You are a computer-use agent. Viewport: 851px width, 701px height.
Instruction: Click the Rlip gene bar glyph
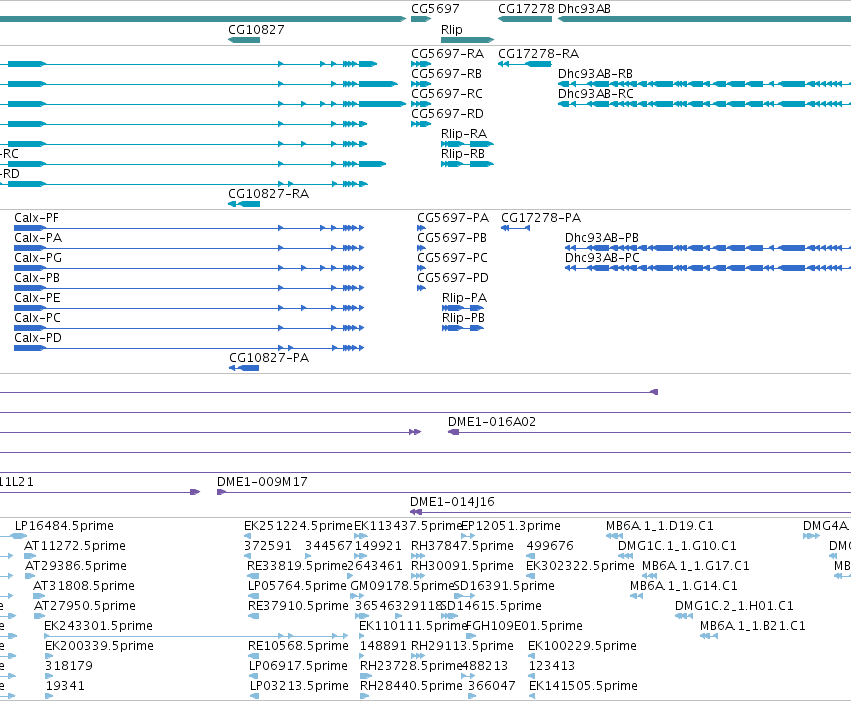tap(467, 40)
